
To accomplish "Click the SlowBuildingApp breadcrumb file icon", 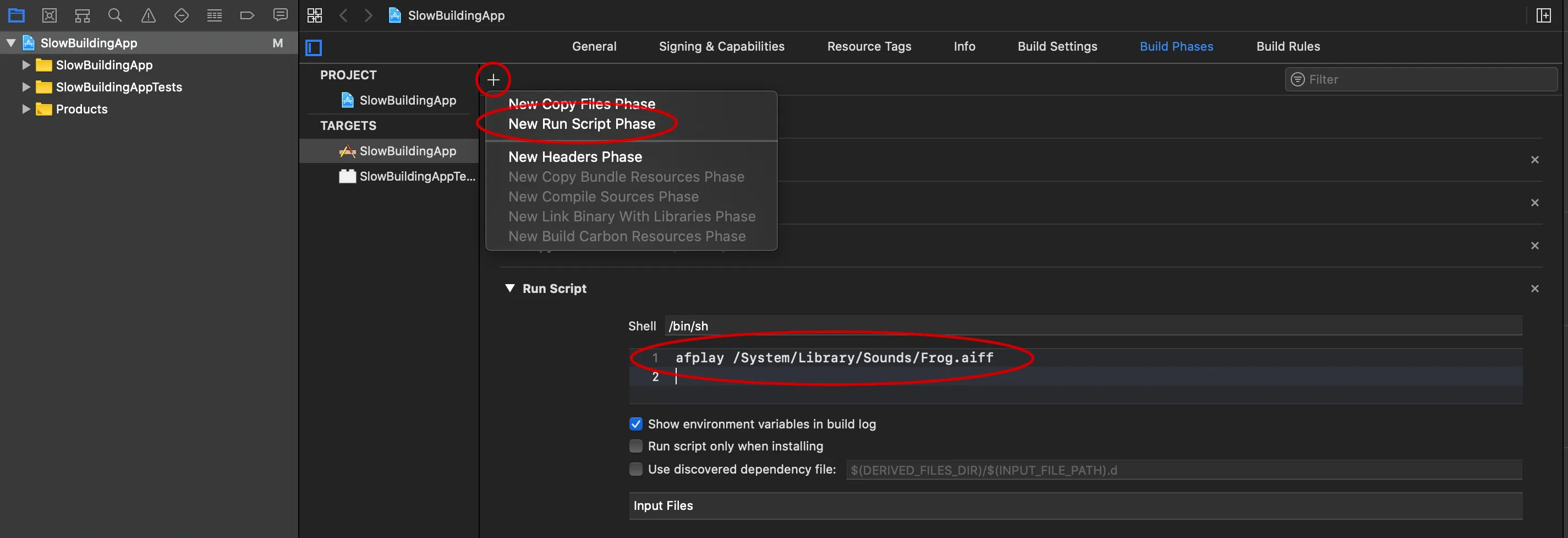I will [394, 15].
